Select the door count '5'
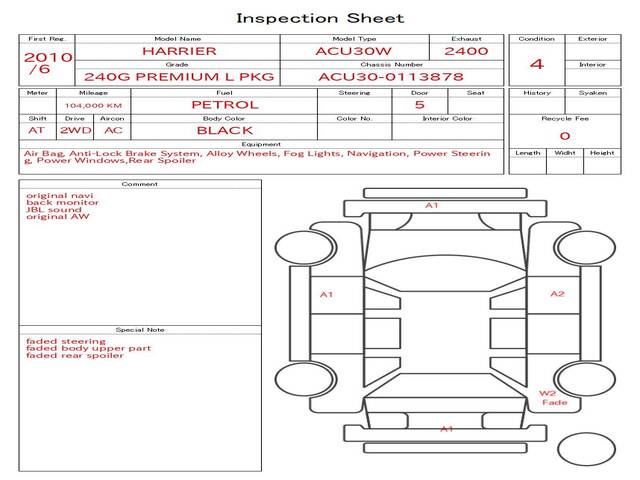Screen dimensions: 640x480 (x=420, y=105)
